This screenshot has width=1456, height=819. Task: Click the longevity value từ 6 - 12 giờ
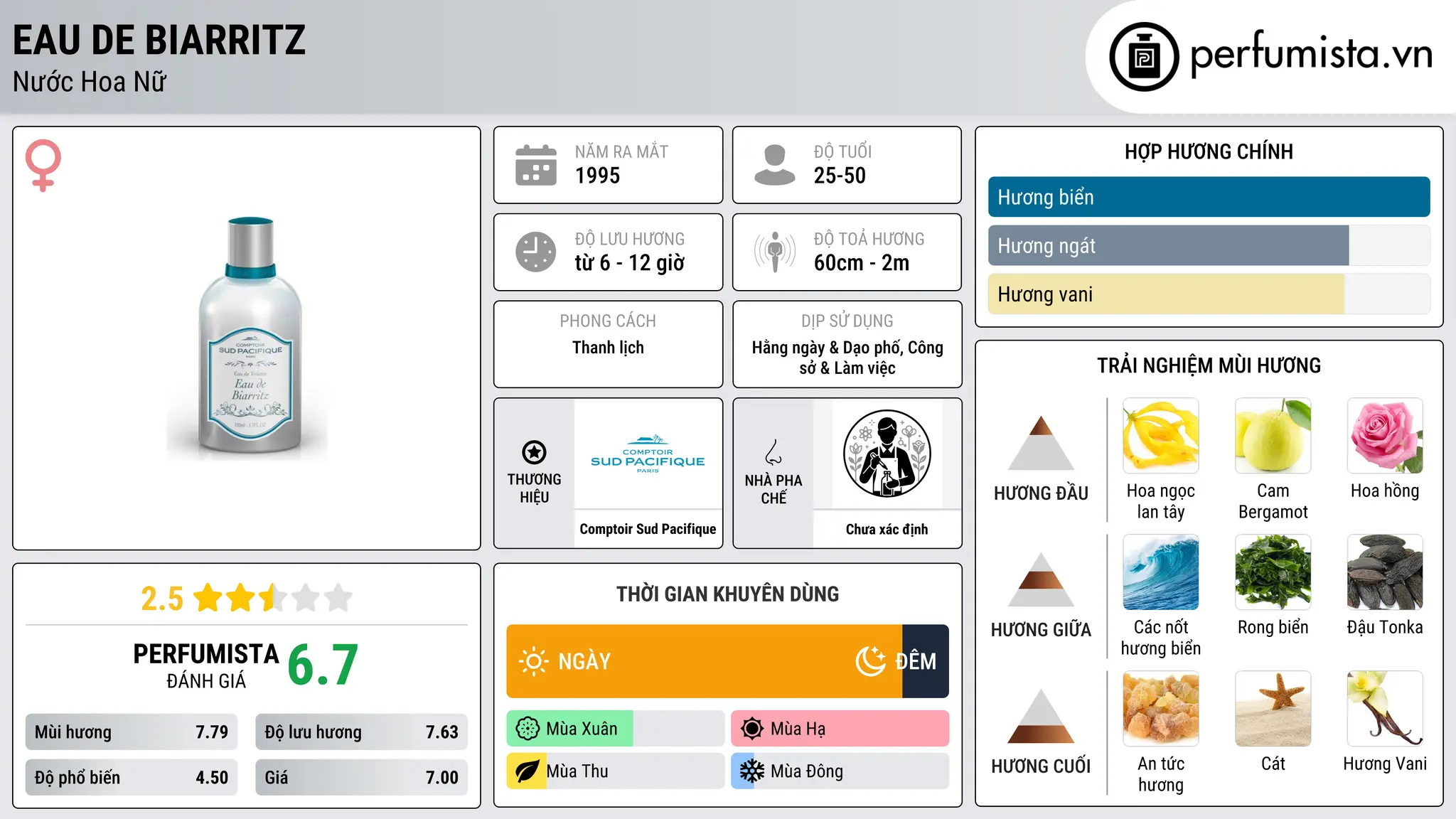tap(630, 263)
